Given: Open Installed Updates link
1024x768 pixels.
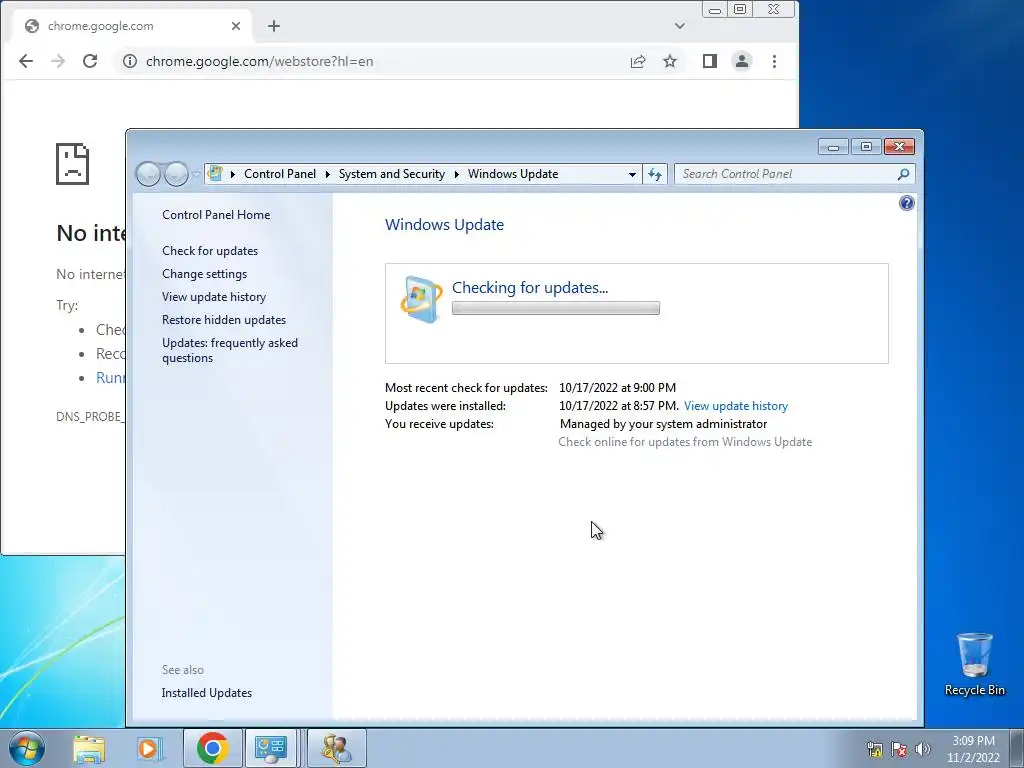Looking at the screenshot, I should [x=206, y=693].
